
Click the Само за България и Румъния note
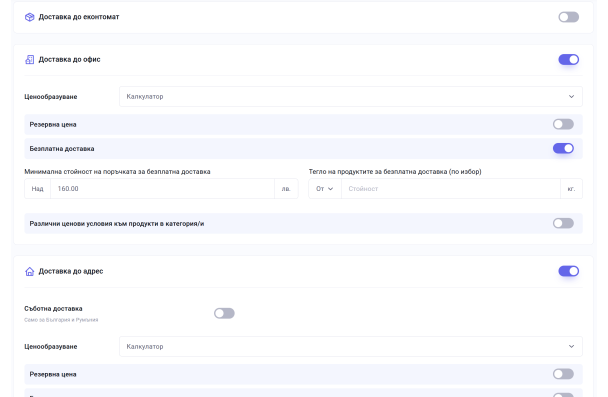pyautogui.click(x=61, y=320)
